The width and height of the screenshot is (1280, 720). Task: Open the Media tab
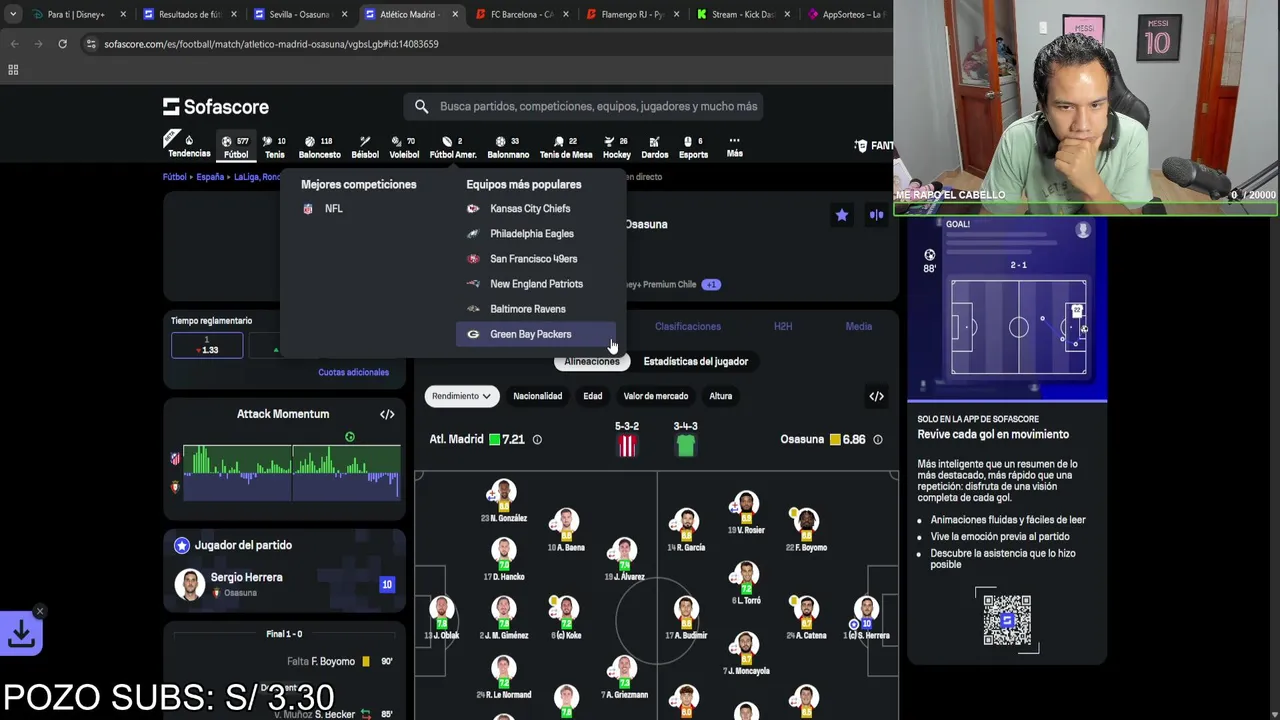coord(858,326)
